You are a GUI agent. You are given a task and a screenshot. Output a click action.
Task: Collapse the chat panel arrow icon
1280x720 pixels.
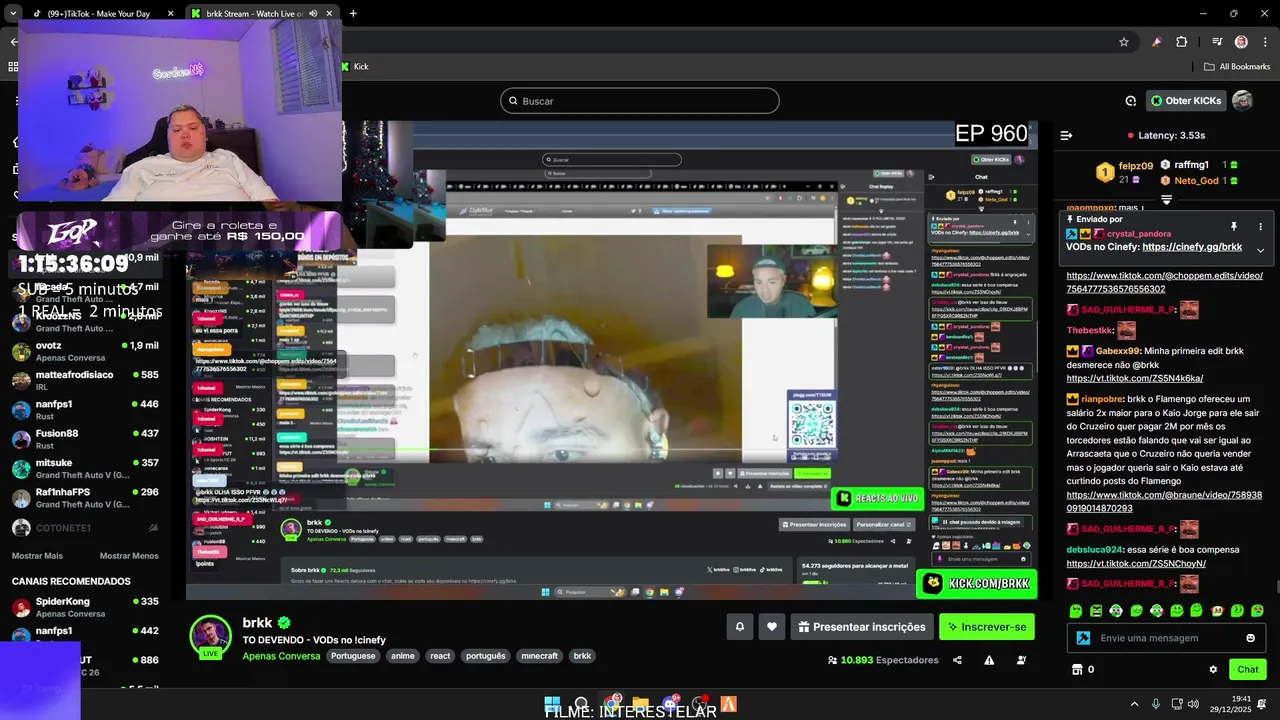coord(1066,135)
